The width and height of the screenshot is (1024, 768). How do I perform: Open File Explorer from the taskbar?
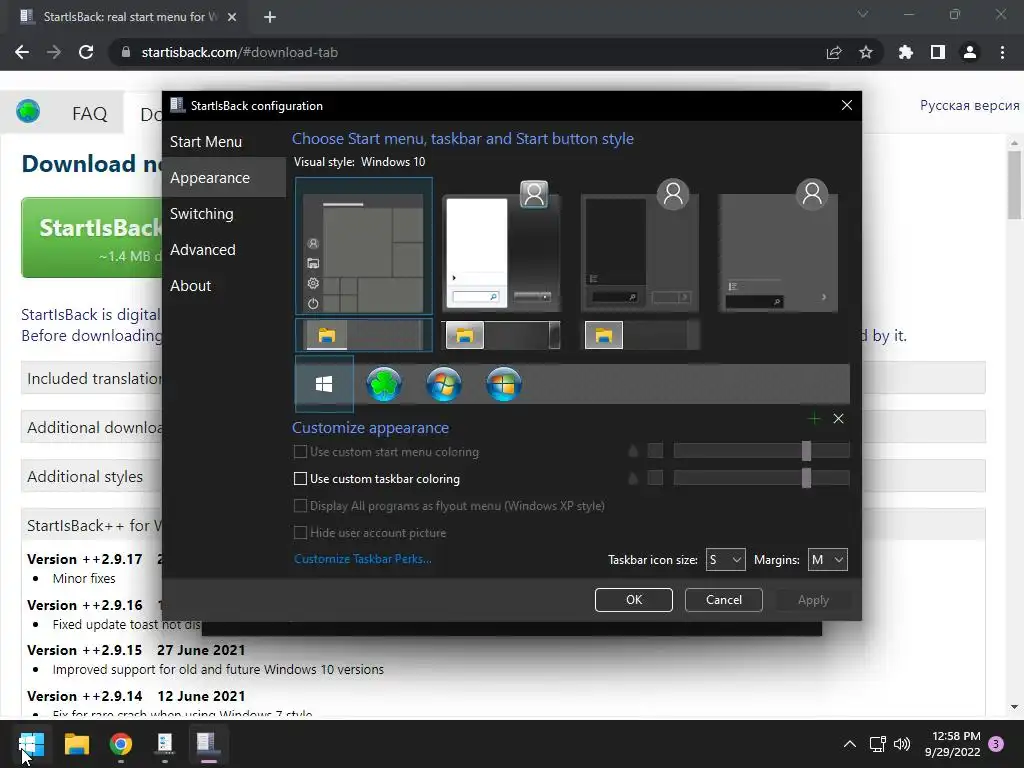tap(76, 744)
